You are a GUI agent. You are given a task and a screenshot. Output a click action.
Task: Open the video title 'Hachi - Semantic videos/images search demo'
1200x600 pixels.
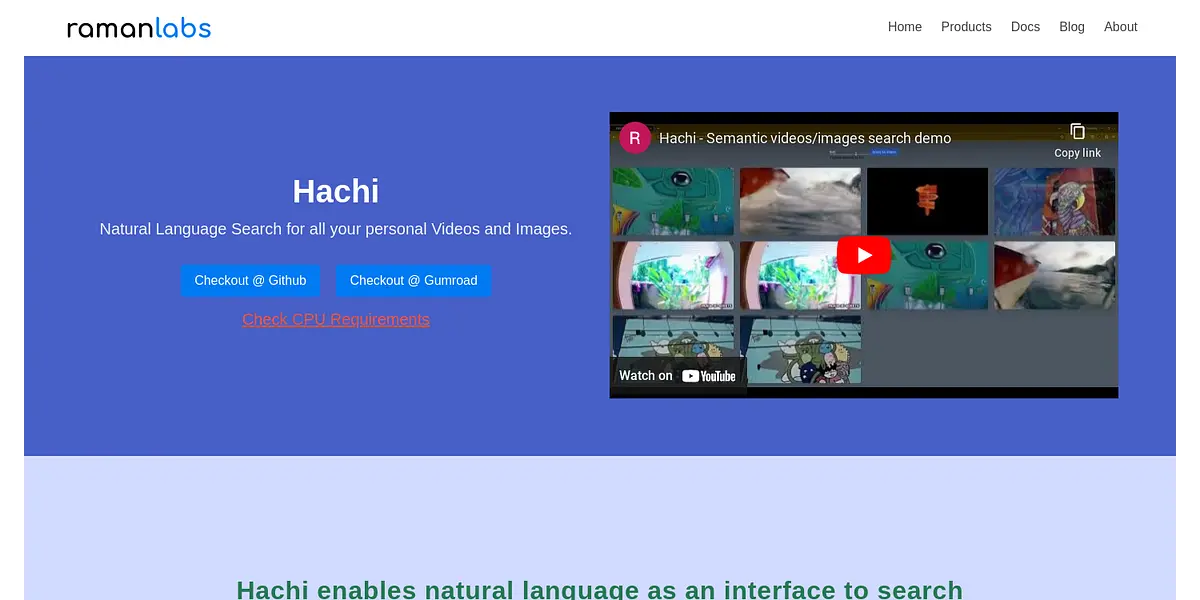(x=805, y=138)
